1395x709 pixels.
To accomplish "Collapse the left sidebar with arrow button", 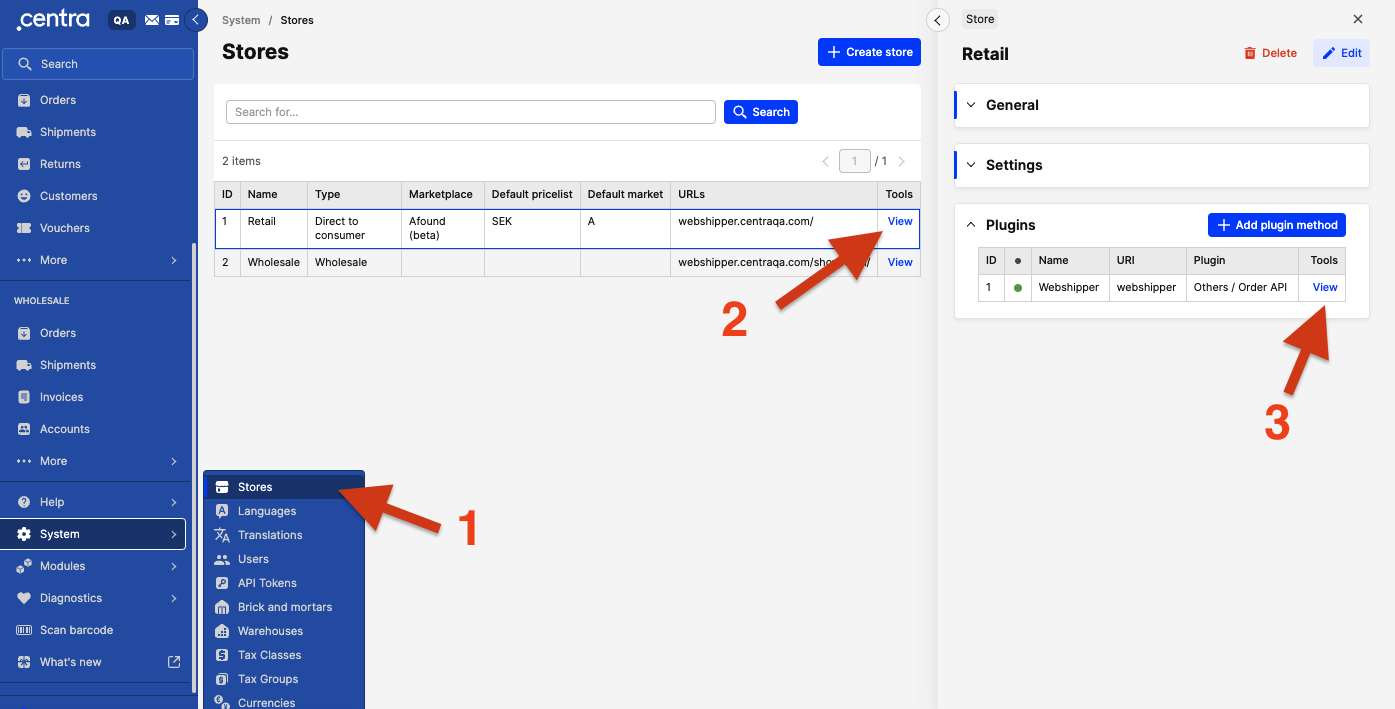I will (196, 20).
